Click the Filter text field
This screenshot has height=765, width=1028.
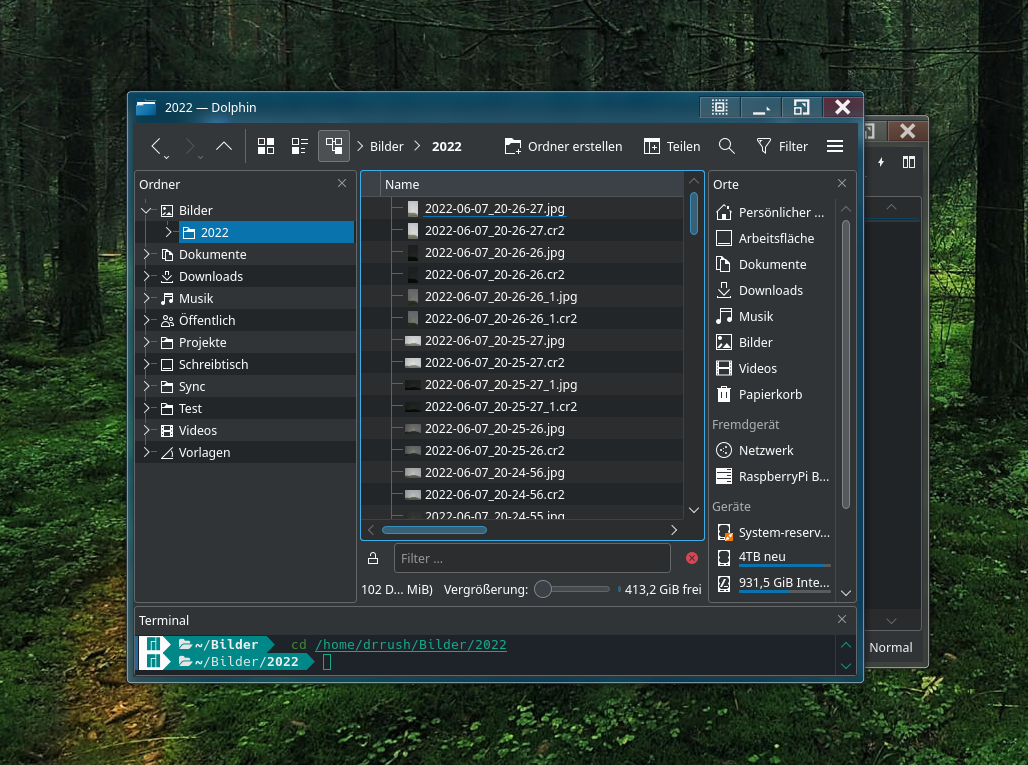point(532,559)
